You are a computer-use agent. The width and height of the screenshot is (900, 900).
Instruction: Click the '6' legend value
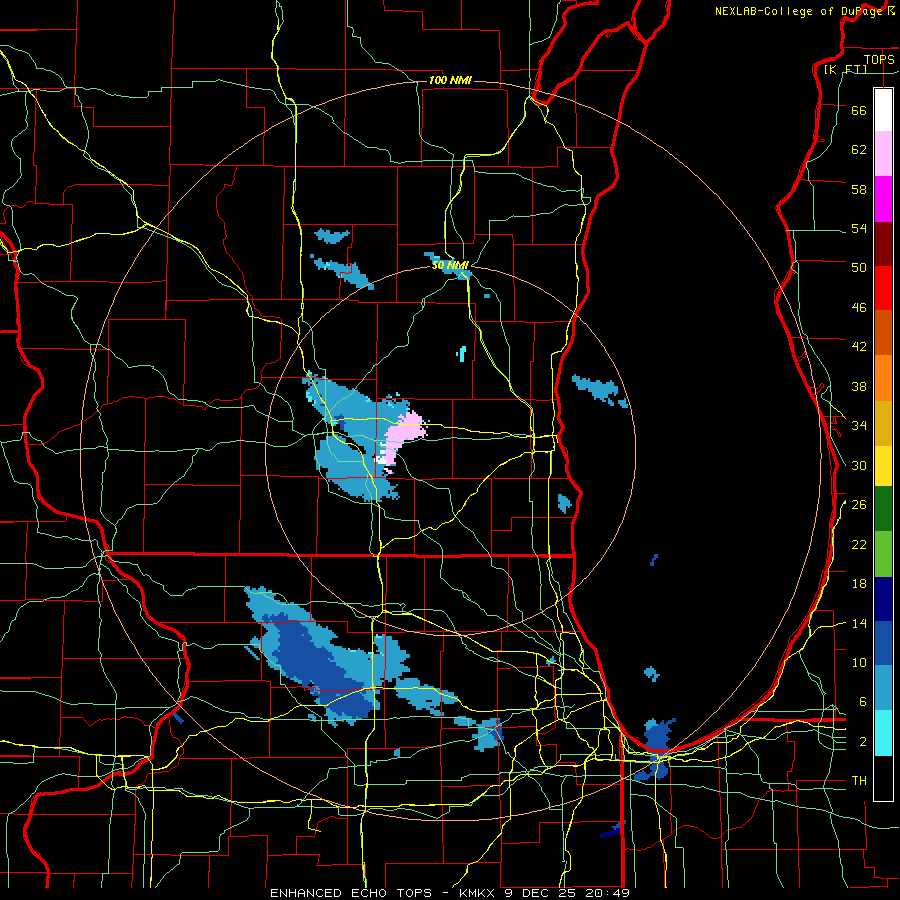point(862,702)
